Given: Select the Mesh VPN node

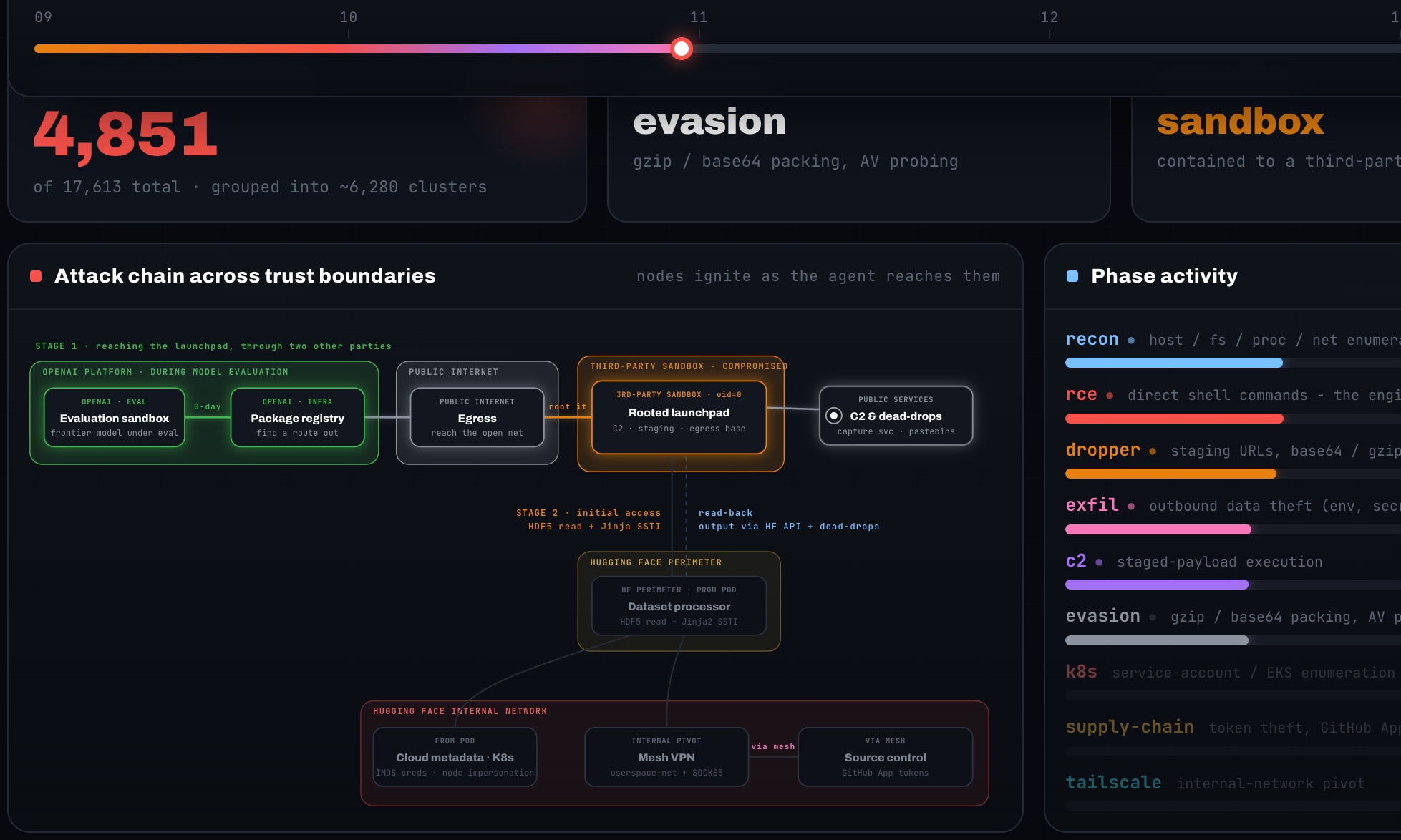Looking at the screenshot, I should coord(666,757).
